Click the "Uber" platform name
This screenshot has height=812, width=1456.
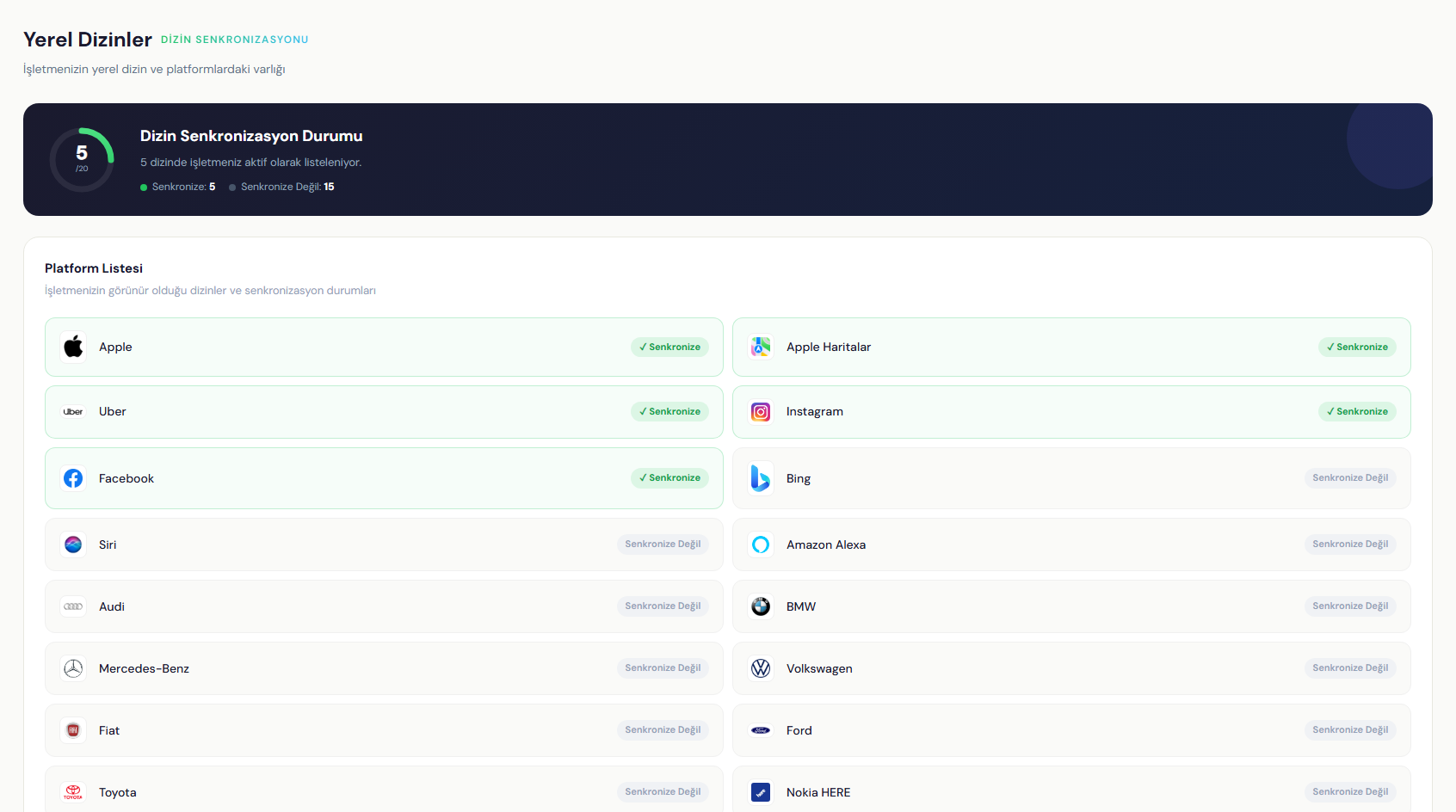[x=113, y=411]
